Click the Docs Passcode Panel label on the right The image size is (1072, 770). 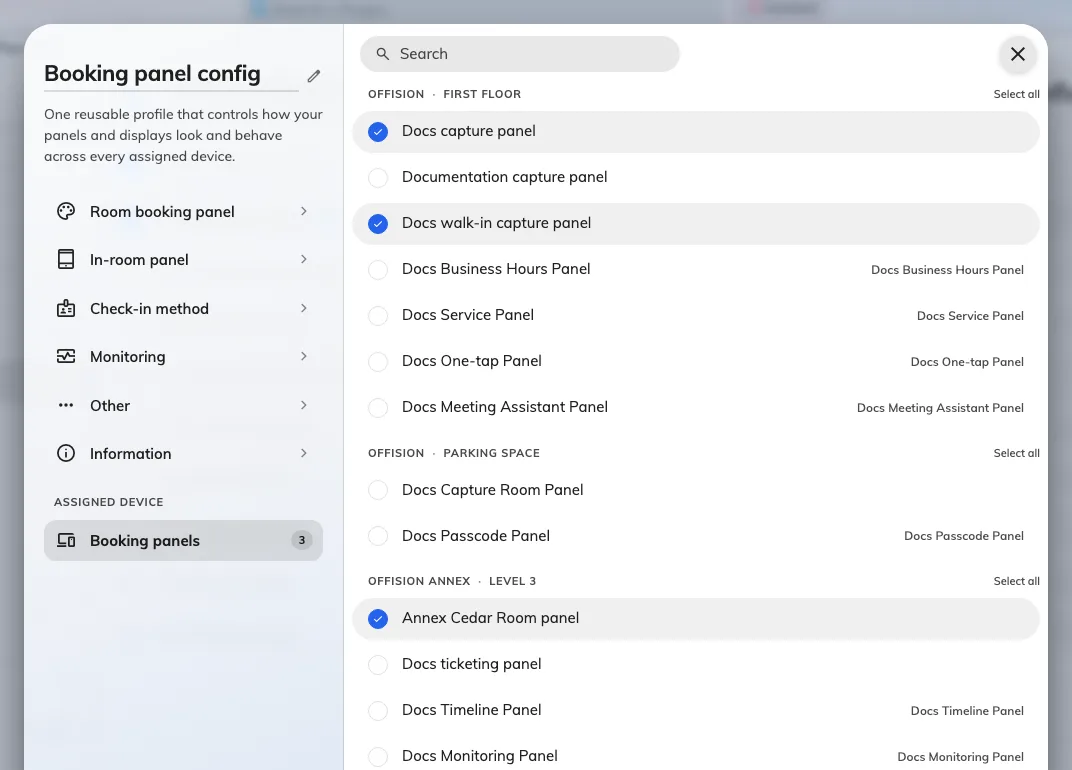tap(963, 536)
